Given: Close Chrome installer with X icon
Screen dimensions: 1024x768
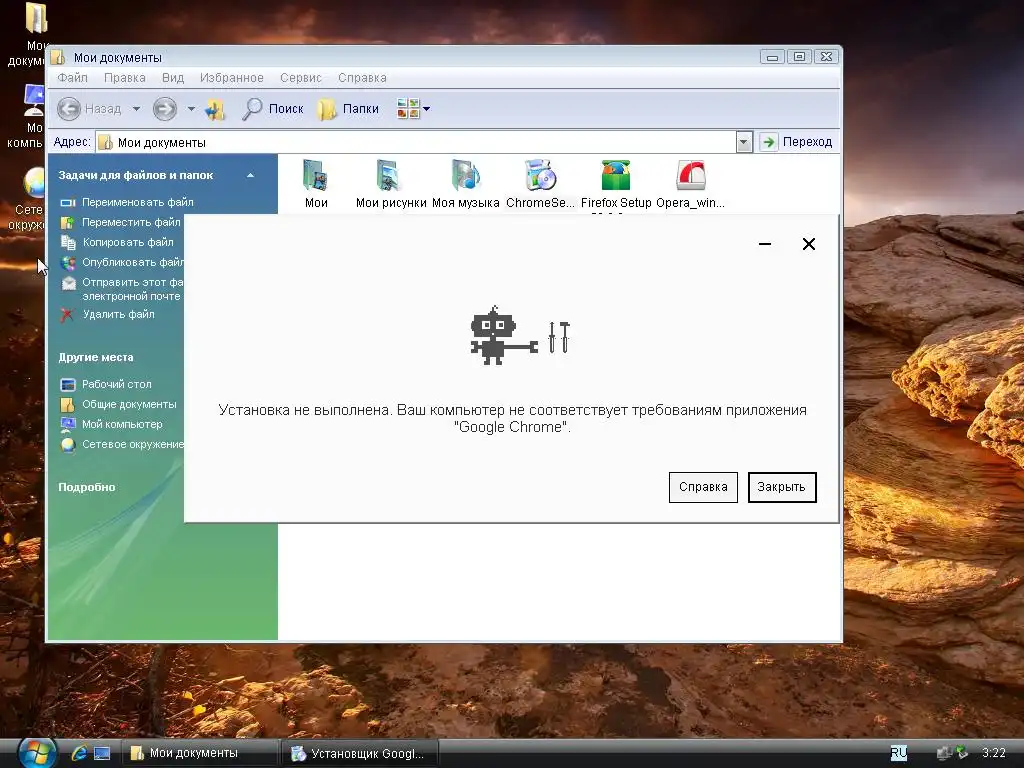Looking at the screenshot, I should click(x=808, y=244).
